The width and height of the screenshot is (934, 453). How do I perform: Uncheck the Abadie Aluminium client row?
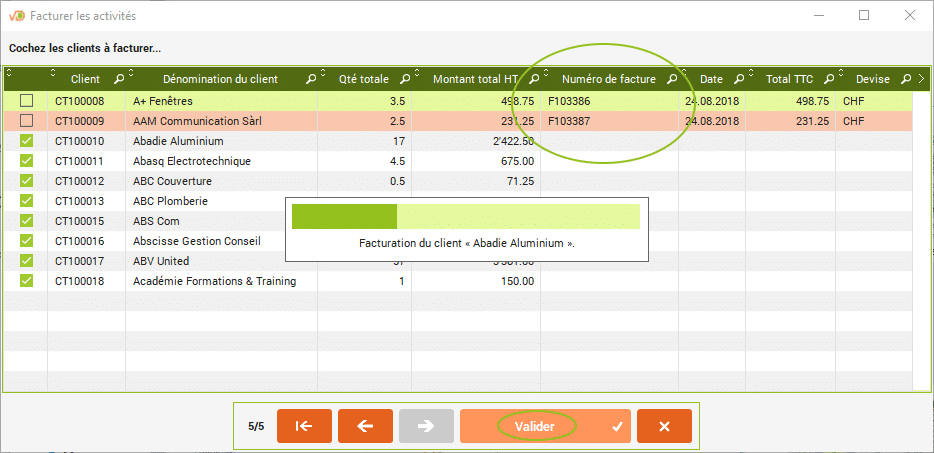[x=26, y=141]
